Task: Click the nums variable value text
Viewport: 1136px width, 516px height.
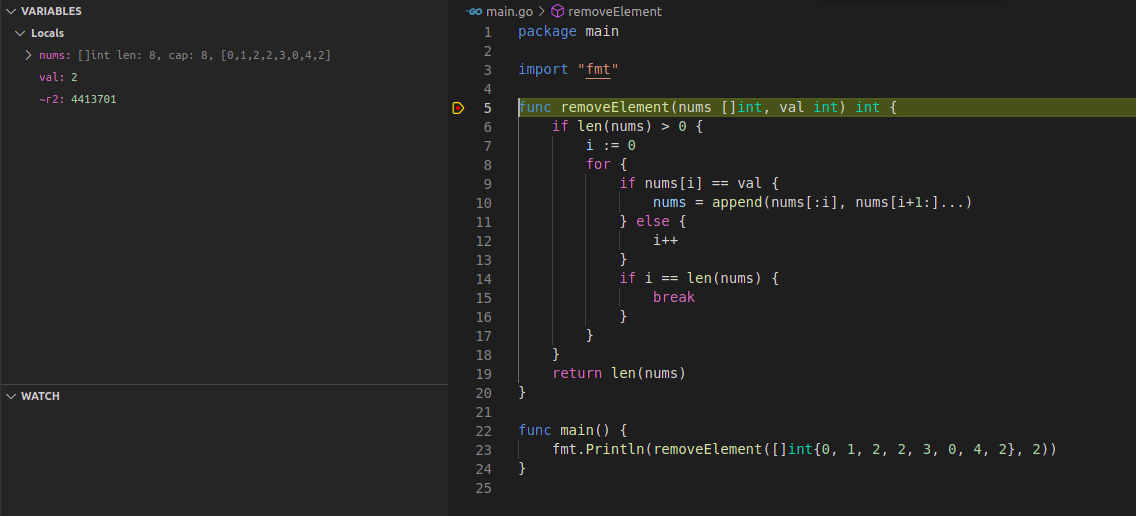Action: click(204, 55)
